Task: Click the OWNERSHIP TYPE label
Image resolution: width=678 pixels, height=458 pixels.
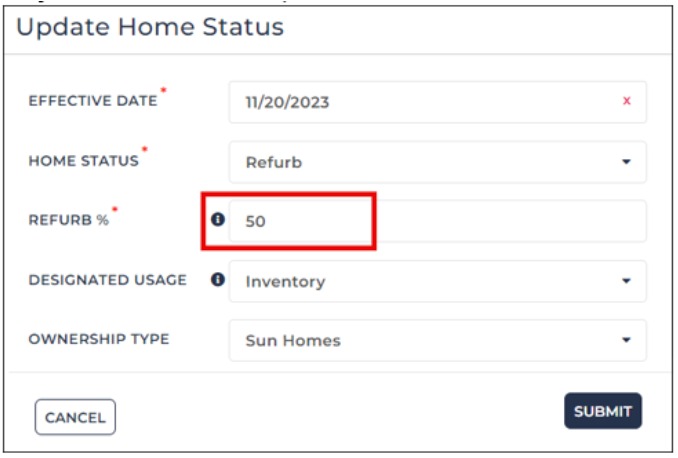Action: click(99, 339)
